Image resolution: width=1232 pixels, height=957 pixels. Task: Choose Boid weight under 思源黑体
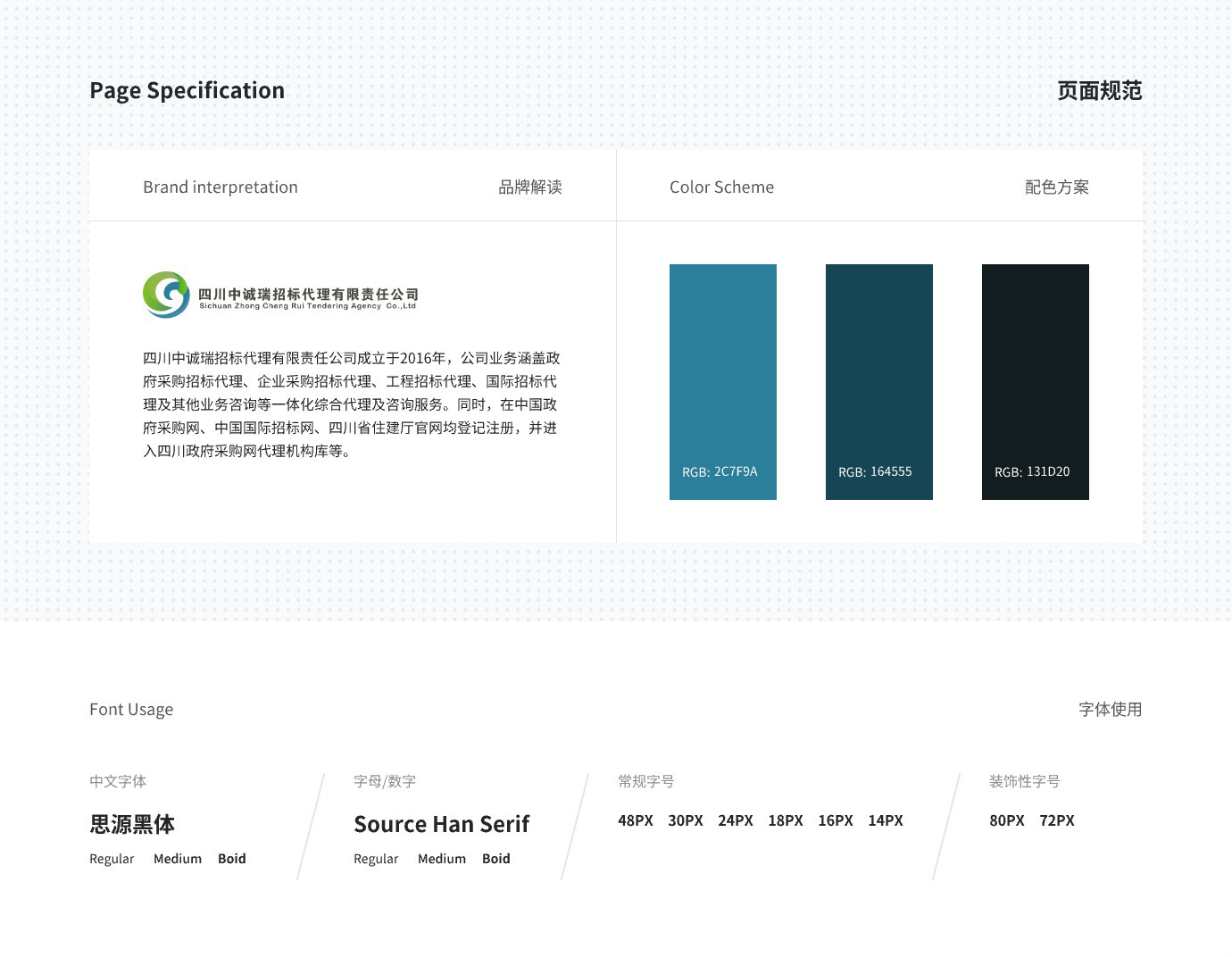(x=232, y=859)
